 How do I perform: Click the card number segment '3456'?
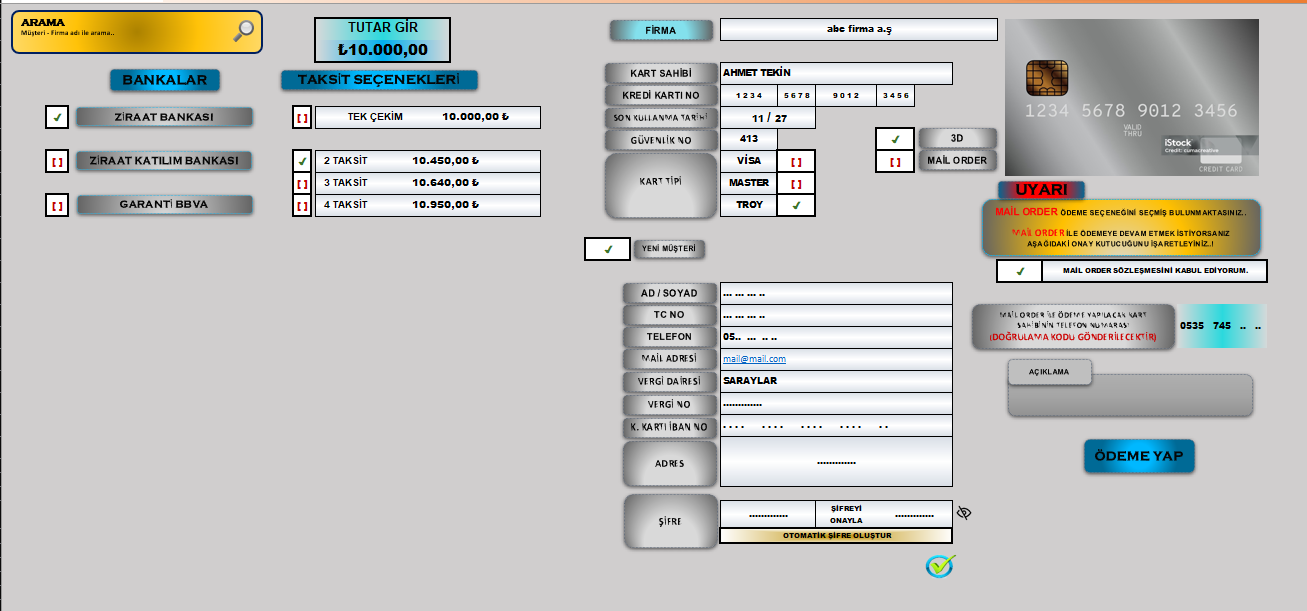[x=895, y=96]
